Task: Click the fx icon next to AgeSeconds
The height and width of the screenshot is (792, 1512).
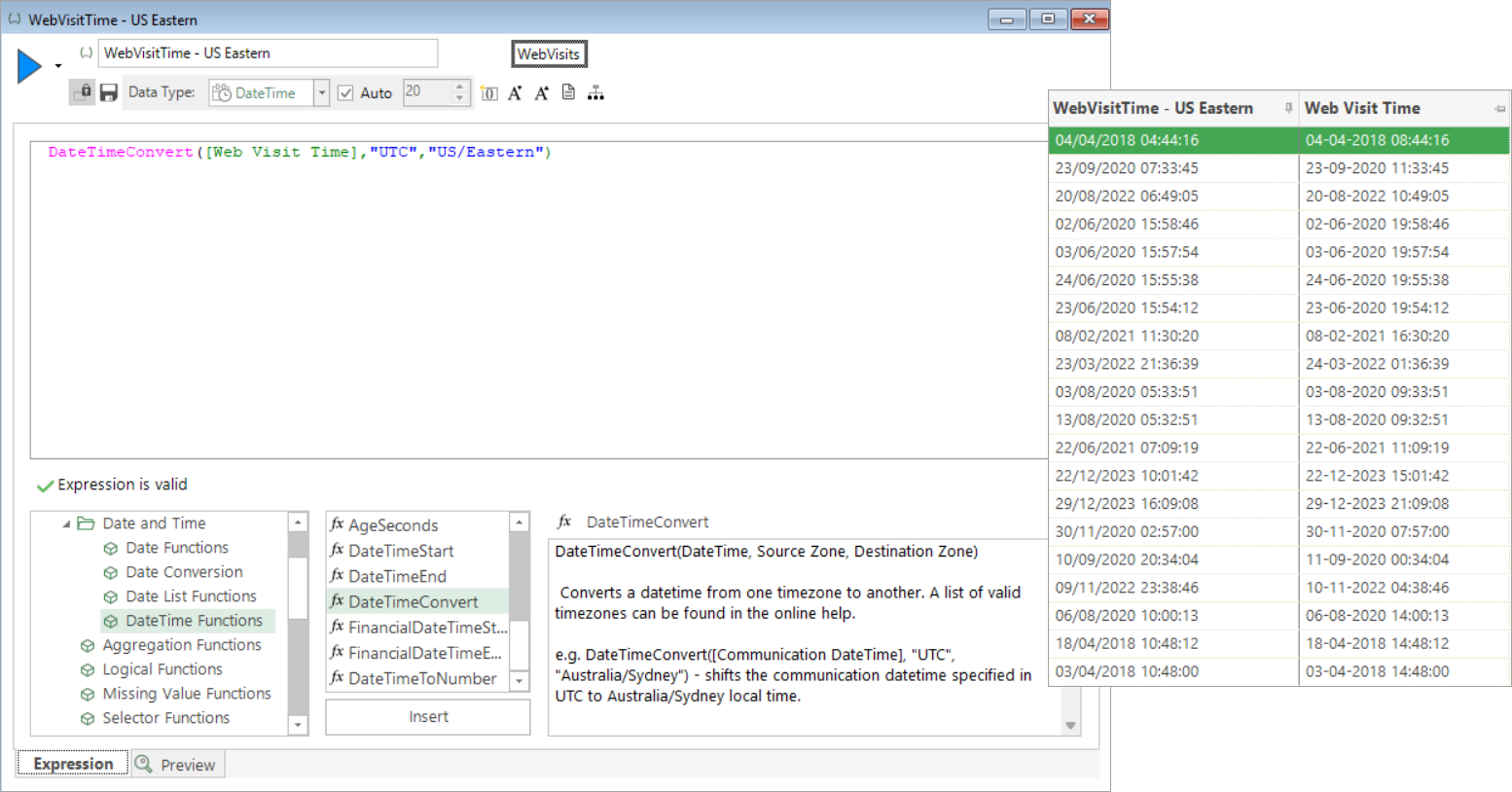Action: tap(337, 524)
